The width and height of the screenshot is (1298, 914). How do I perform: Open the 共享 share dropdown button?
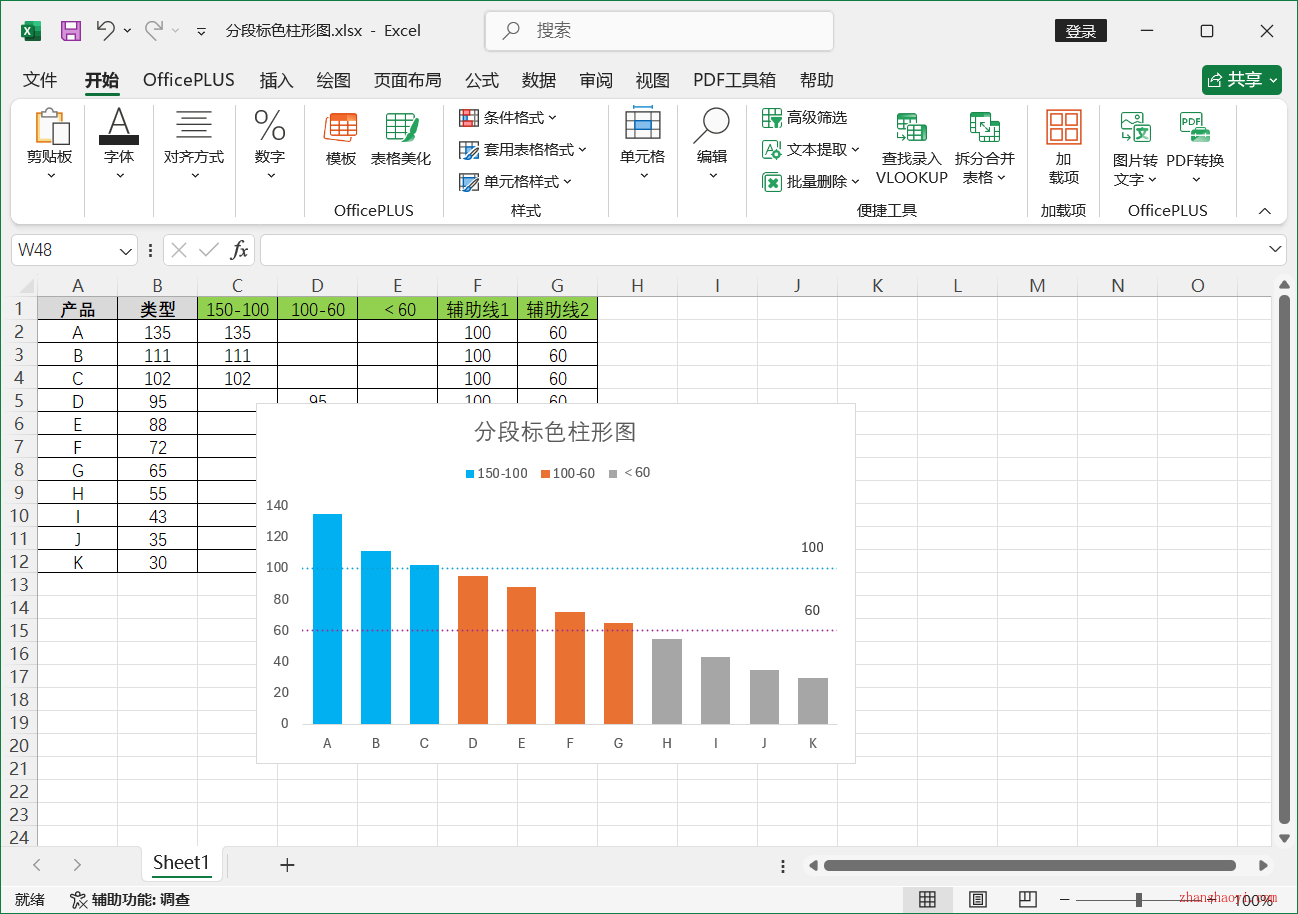pyautogui.click(x=1241, y=79)
